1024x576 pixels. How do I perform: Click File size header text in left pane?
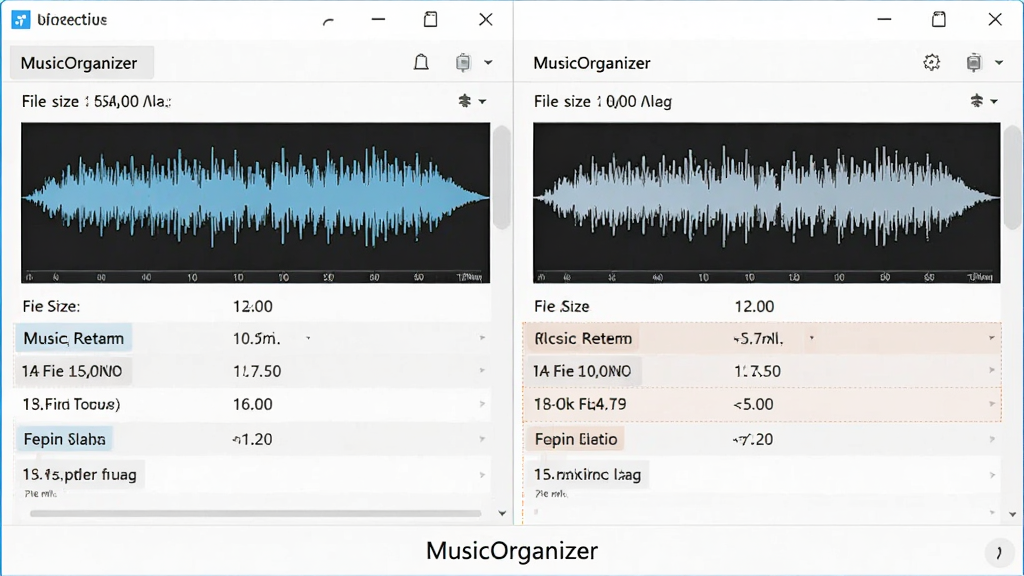click(96, 101)
